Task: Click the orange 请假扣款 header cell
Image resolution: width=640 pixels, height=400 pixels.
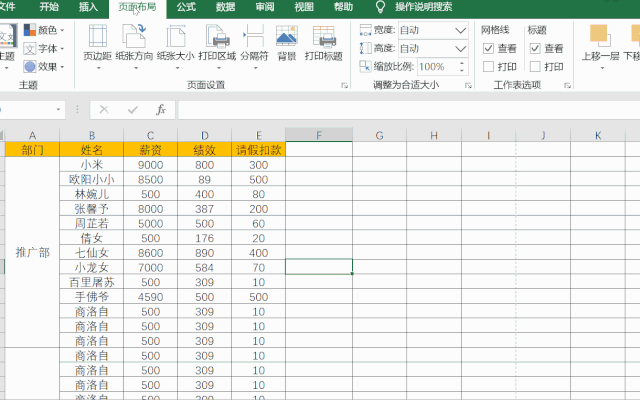Action: (x=258, y=150)
